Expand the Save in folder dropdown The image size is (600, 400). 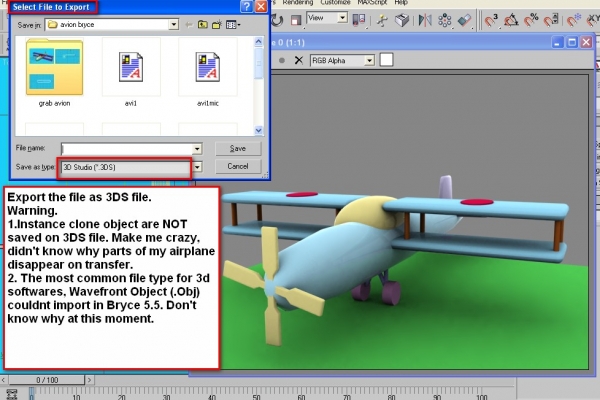pos(173,25)
